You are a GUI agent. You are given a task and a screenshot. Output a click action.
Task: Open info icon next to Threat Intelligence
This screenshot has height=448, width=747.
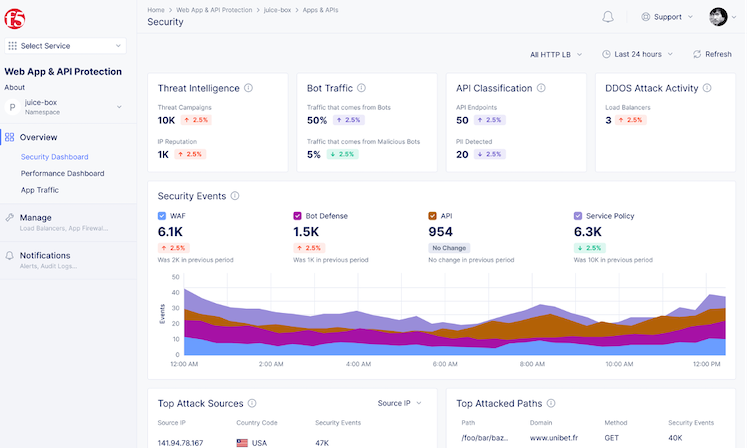[x=248, y=88]
